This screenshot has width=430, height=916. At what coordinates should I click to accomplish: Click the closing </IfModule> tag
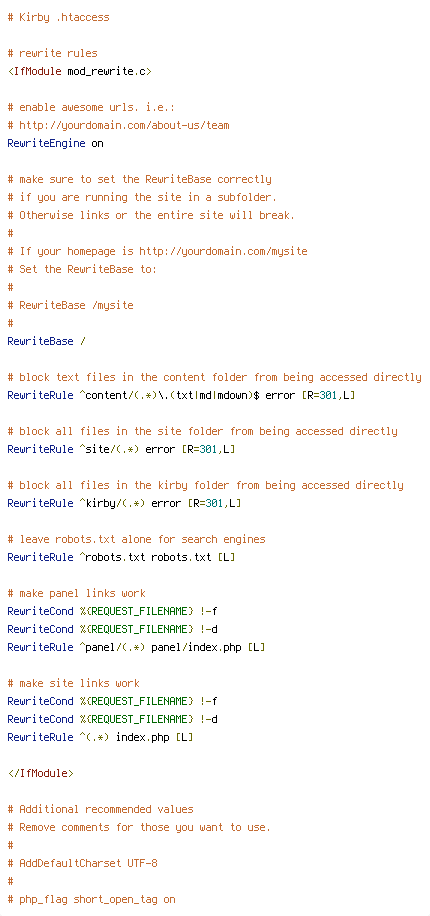tap(40, 773)
